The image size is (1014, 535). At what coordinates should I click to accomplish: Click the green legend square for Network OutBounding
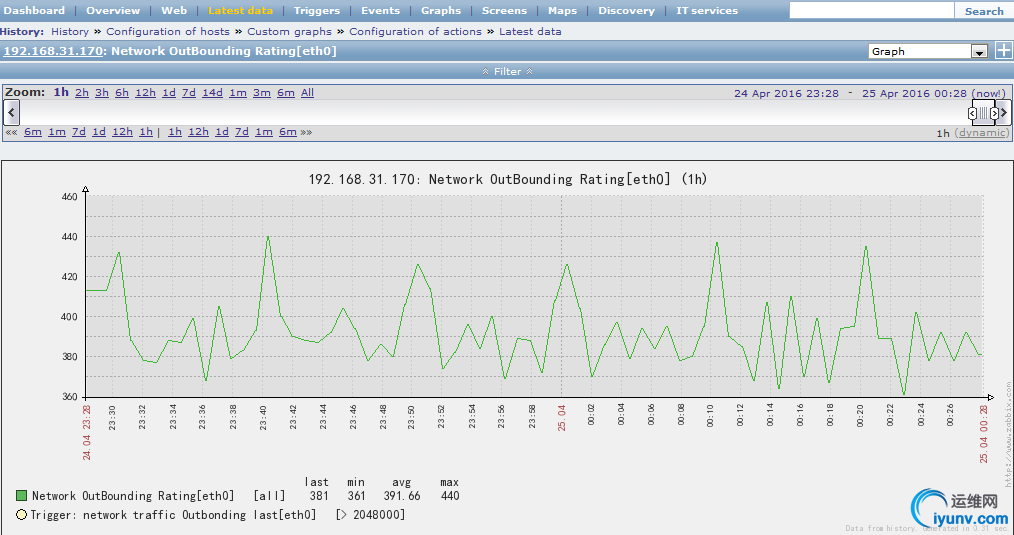(21, 496)
